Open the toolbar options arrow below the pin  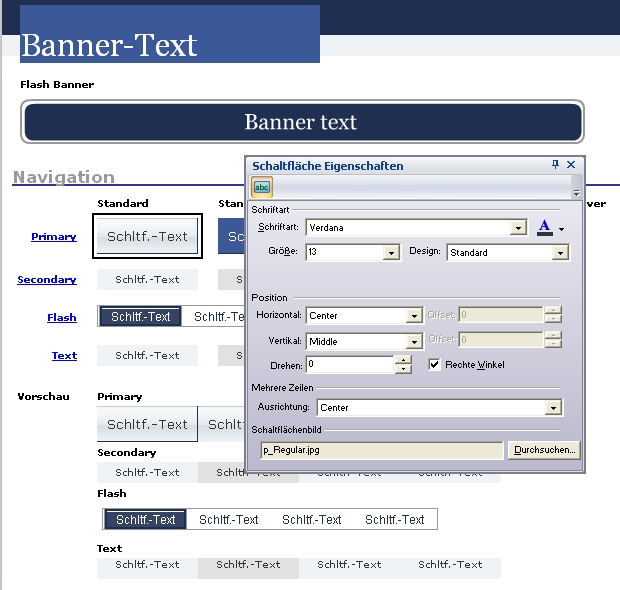576,190
